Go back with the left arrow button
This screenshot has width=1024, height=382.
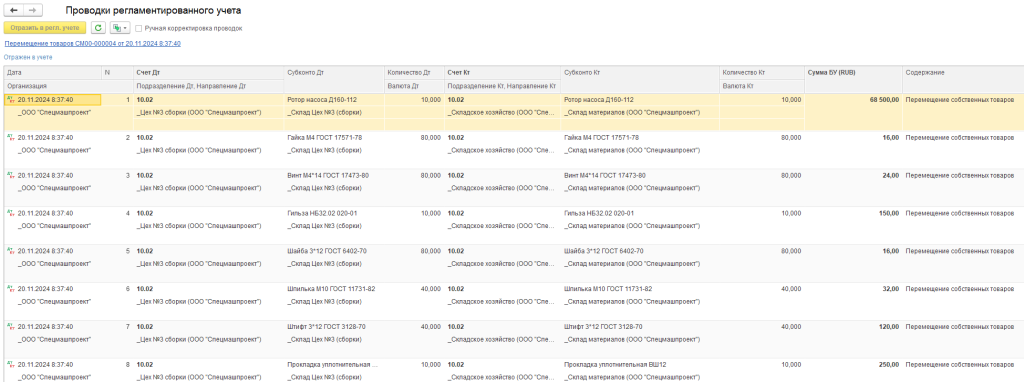tap(14, 11)
